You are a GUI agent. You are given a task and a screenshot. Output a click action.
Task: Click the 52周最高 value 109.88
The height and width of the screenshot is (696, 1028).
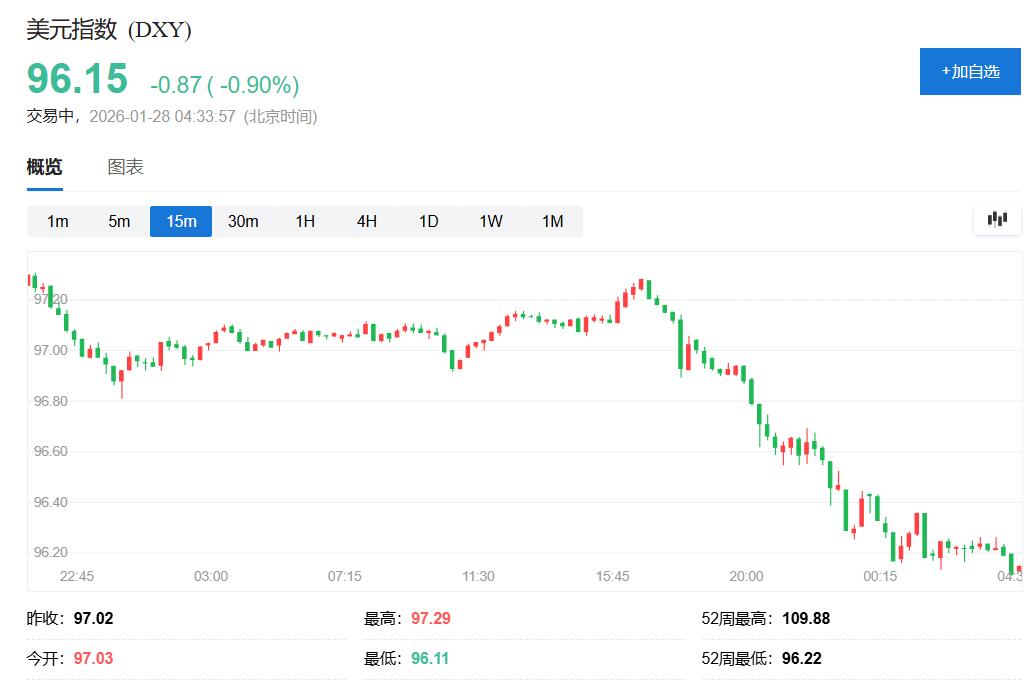[x=804, y=618]
